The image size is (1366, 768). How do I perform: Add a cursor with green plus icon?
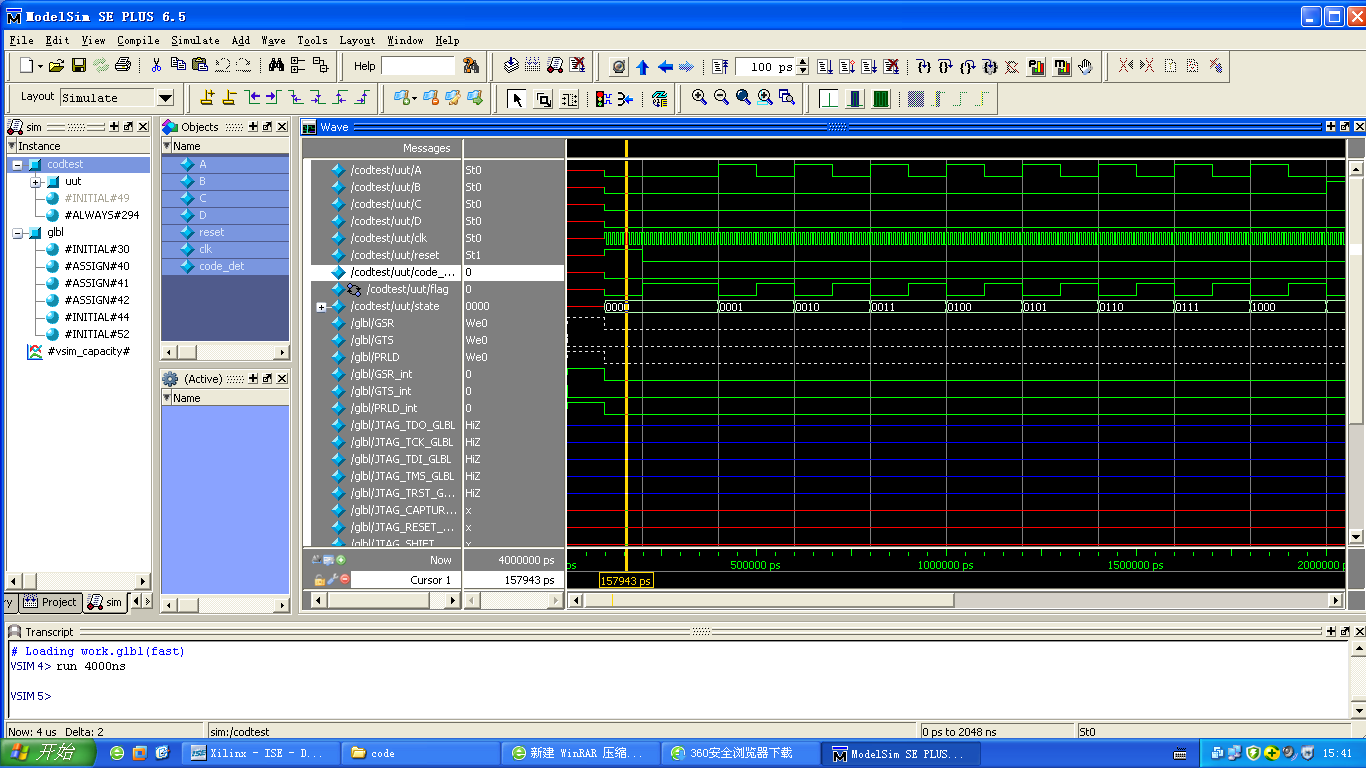click(x=341, y=560)
